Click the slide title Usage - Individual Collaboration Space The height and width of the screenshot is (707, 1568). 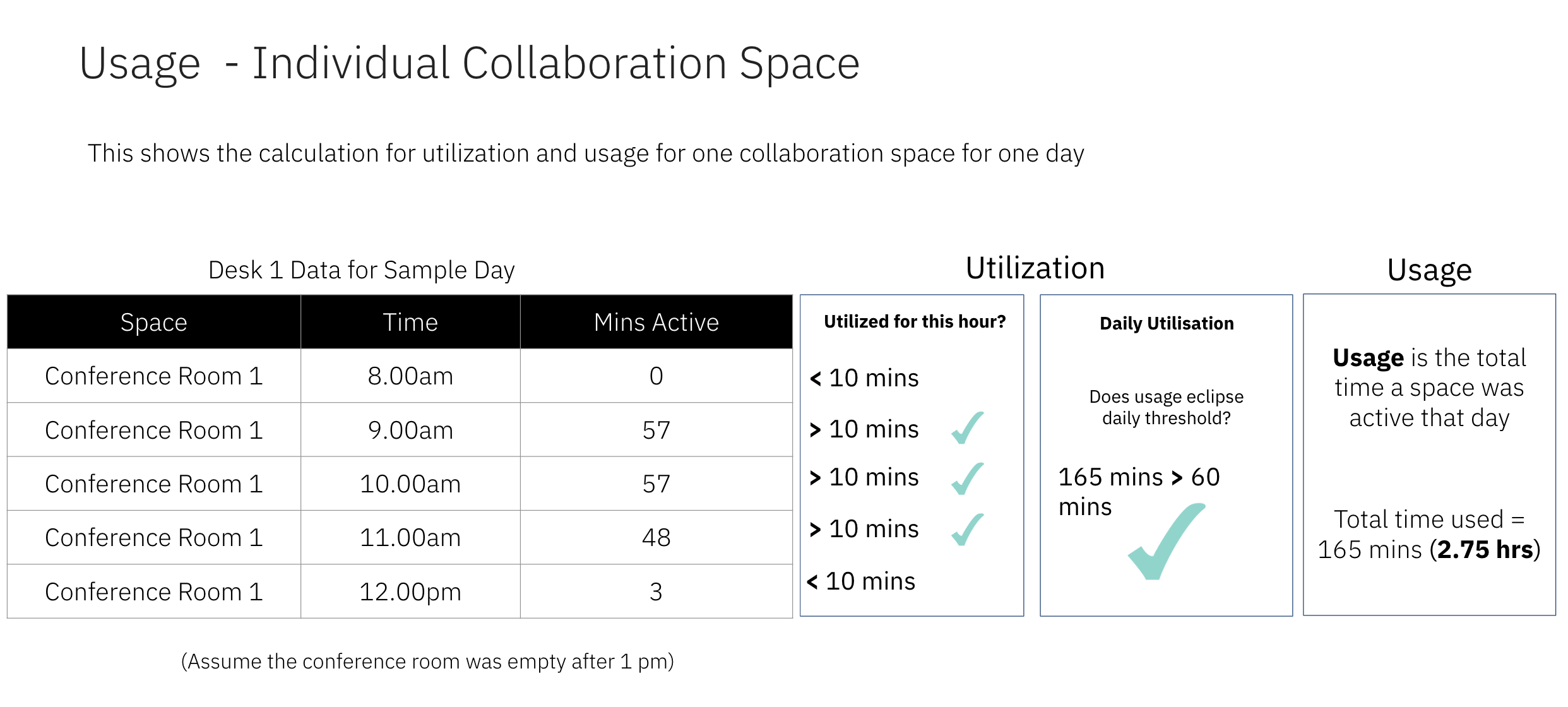pyautogui.click(x=470, y=63)
